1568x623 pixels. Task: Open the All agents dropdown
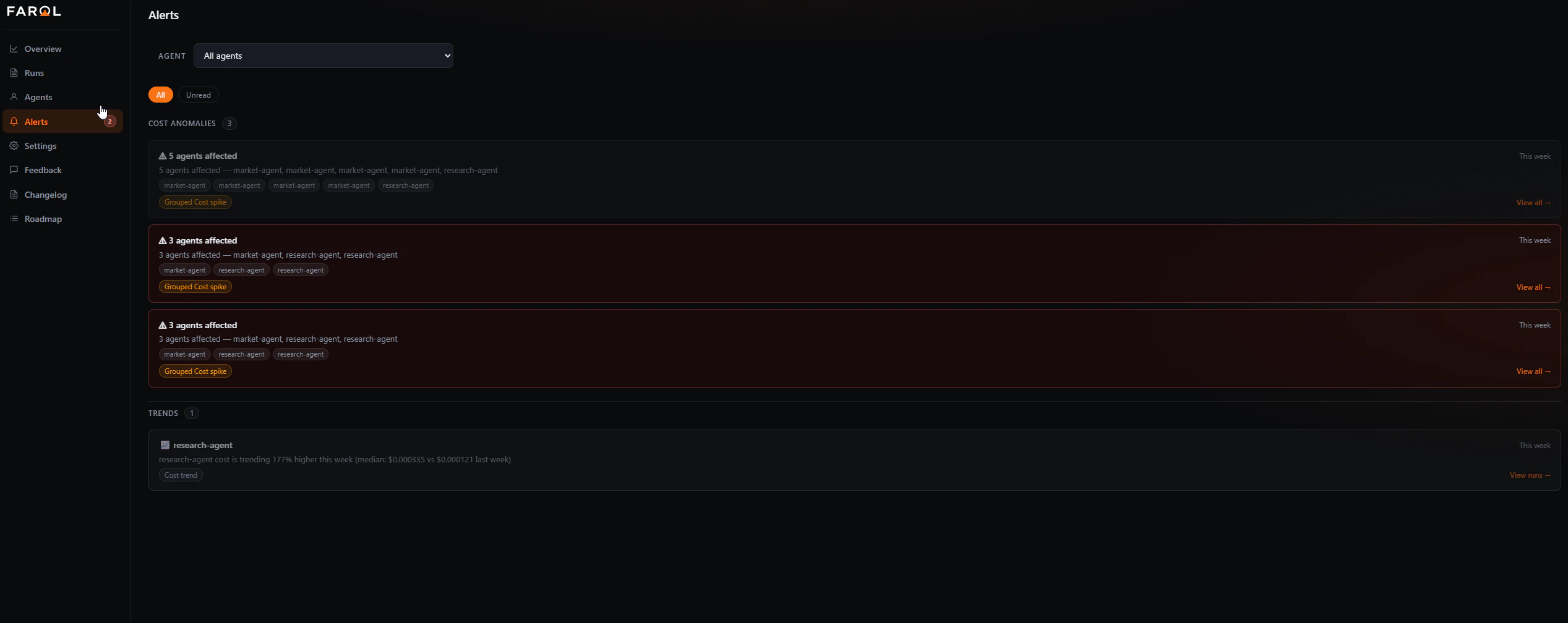pos(323,56)
